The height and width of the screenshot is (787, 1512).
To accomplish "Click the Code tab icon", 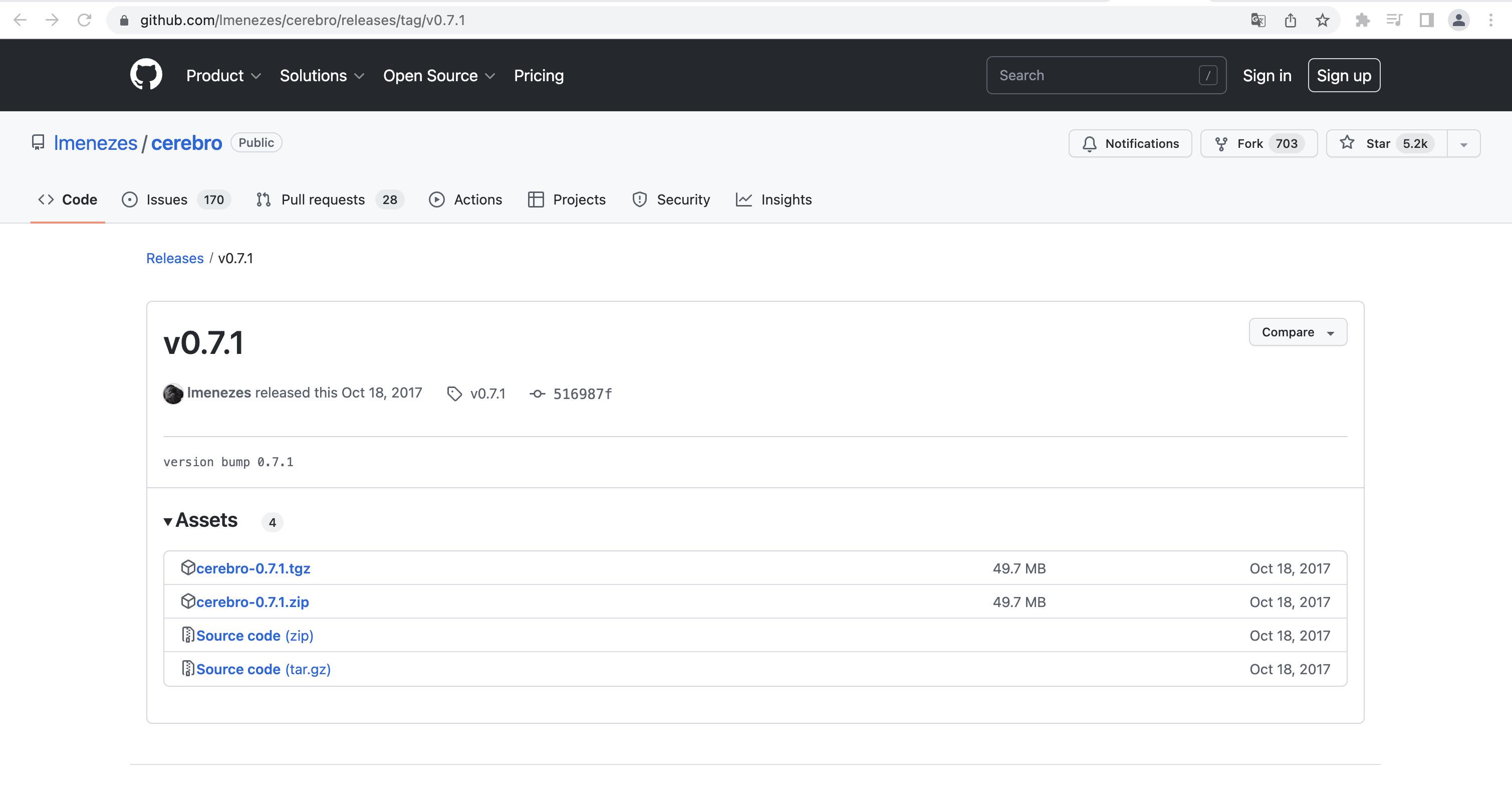I will click(47, 199).
